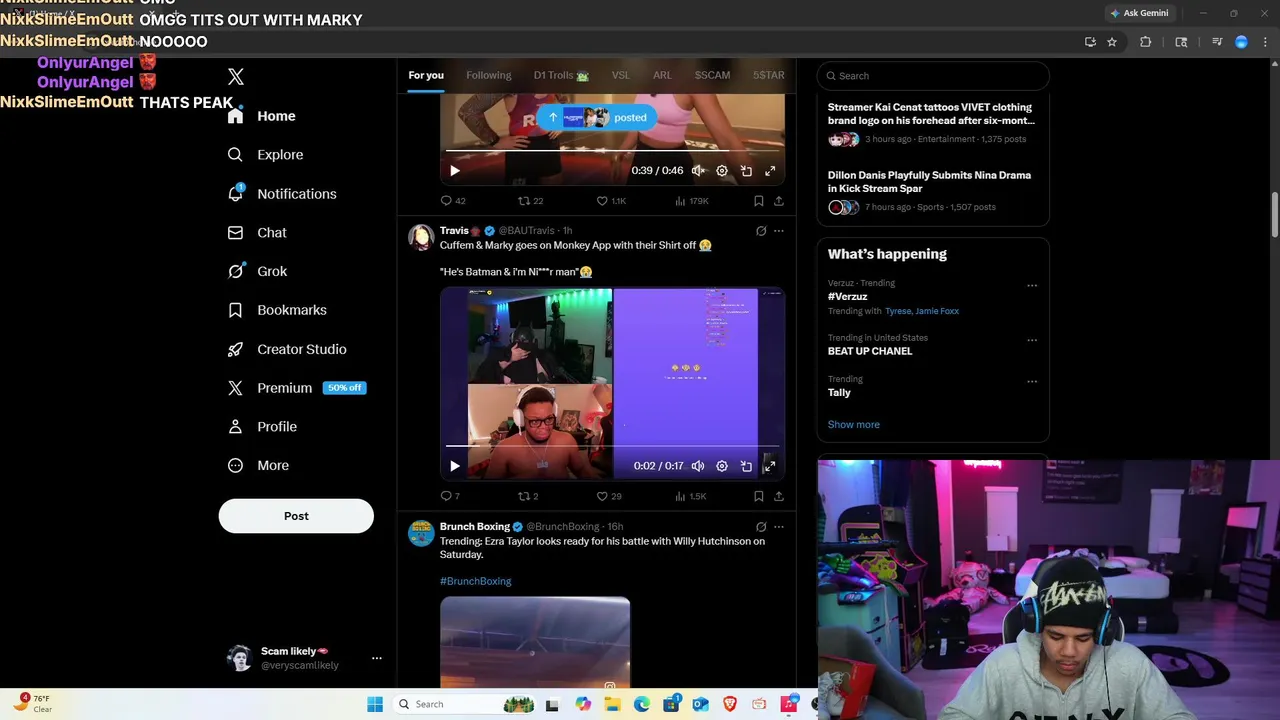Switch to the Following tab
Image resolution: width=1280 pixels, height=720 pixels.
(488, 75)
